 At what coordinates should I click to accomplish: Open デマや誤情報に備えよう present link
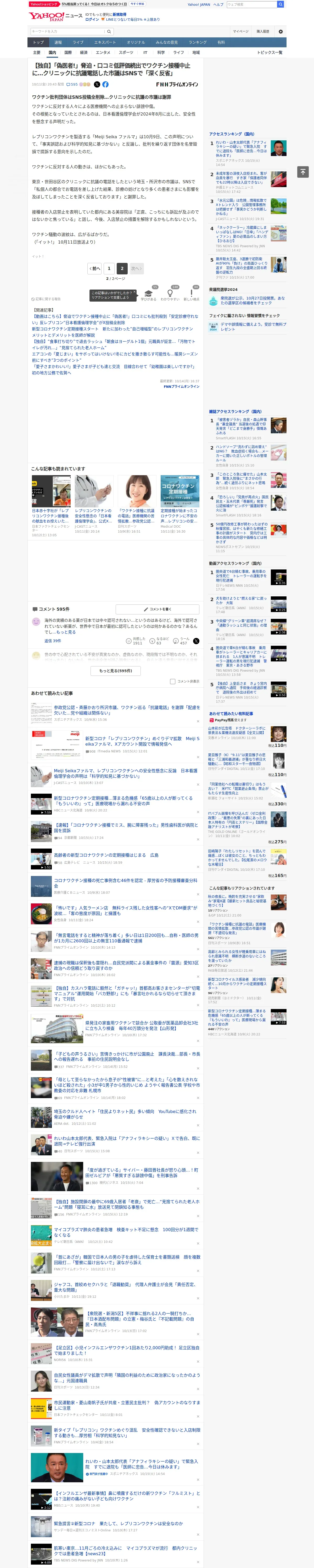point(253,327)
